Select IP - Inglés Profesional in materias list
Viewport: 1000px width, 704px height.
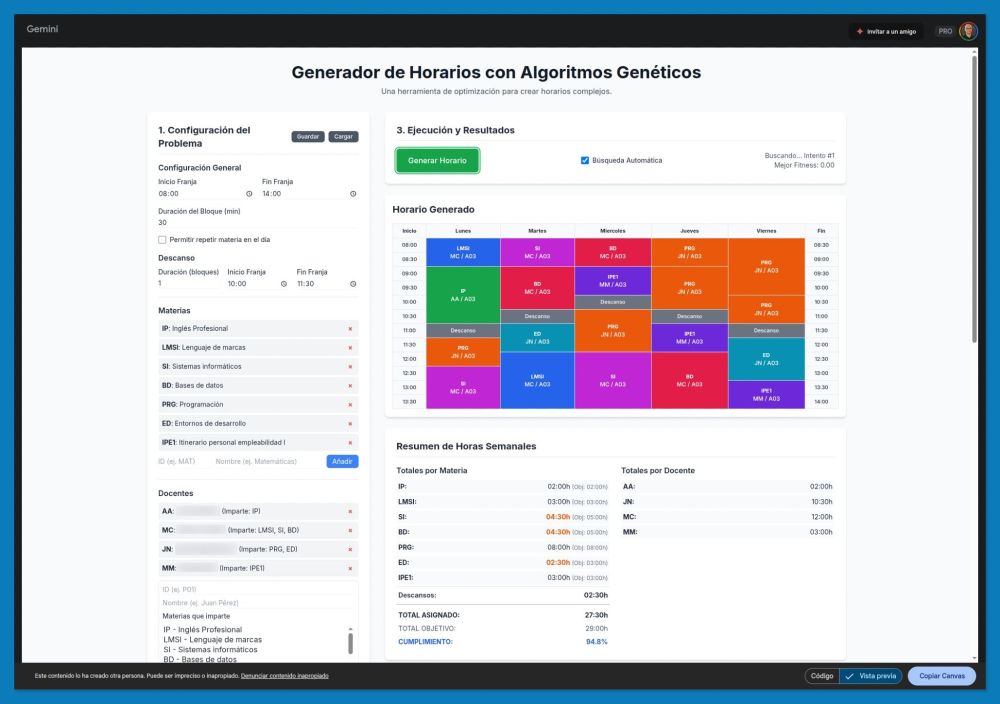pyautogui.click(x=203, y=629)
